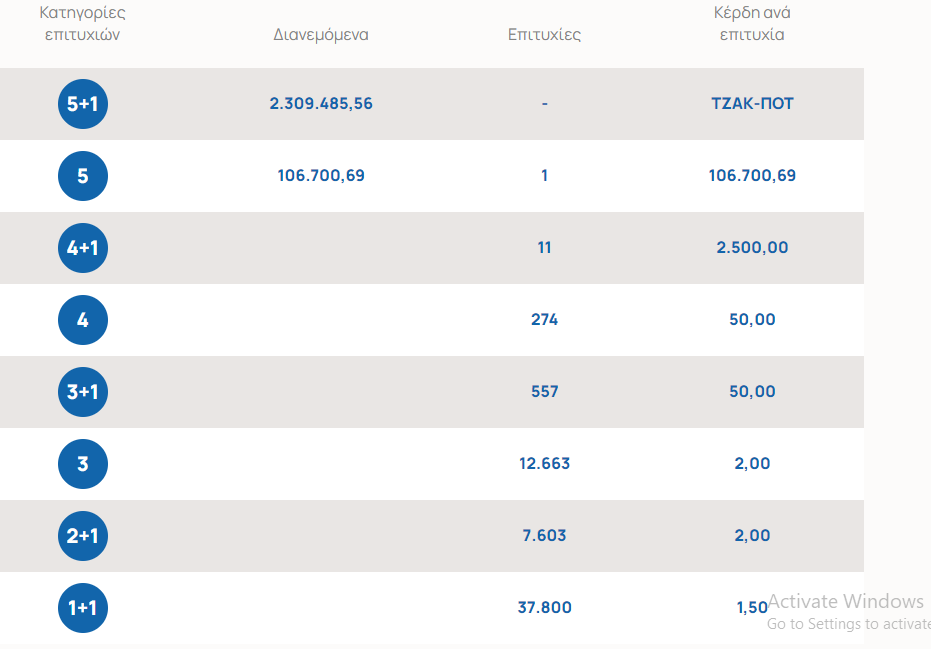Click the 2.309.485,56 distributed amount
931x649 pixels.
[x=321, y=104]
